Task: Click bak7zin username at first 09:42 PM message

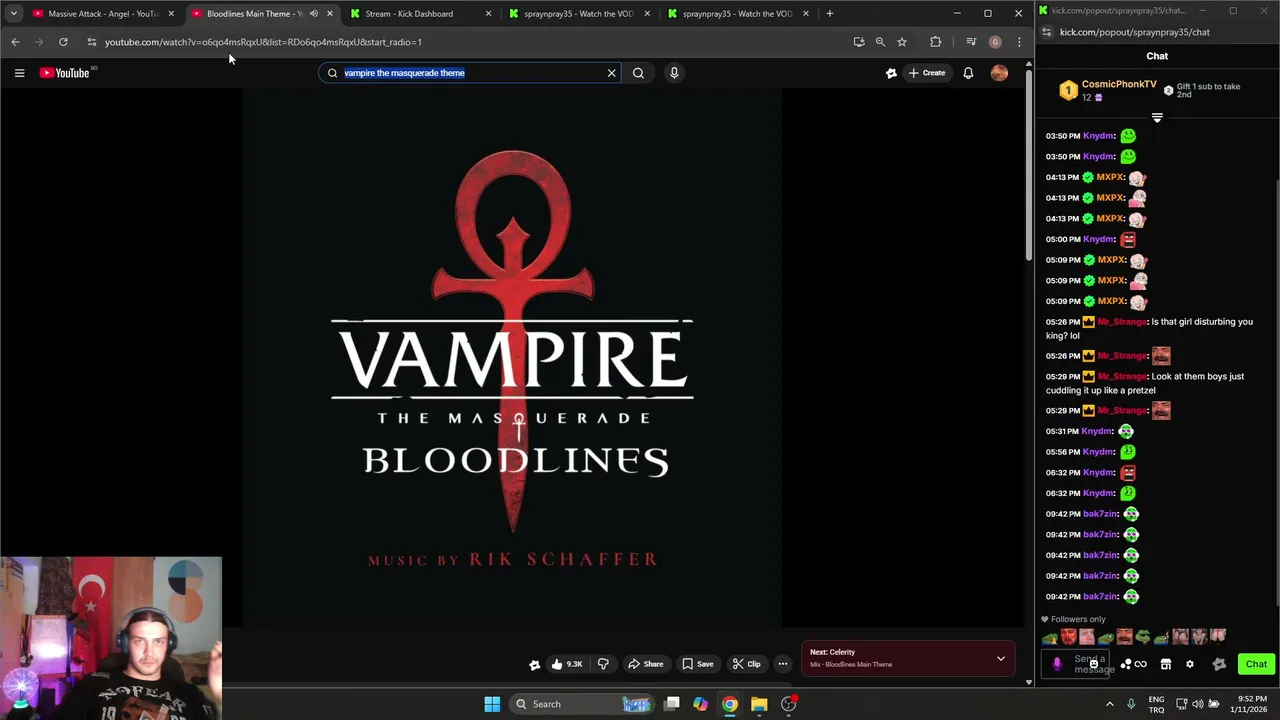Action: [x=1100, y=514]
